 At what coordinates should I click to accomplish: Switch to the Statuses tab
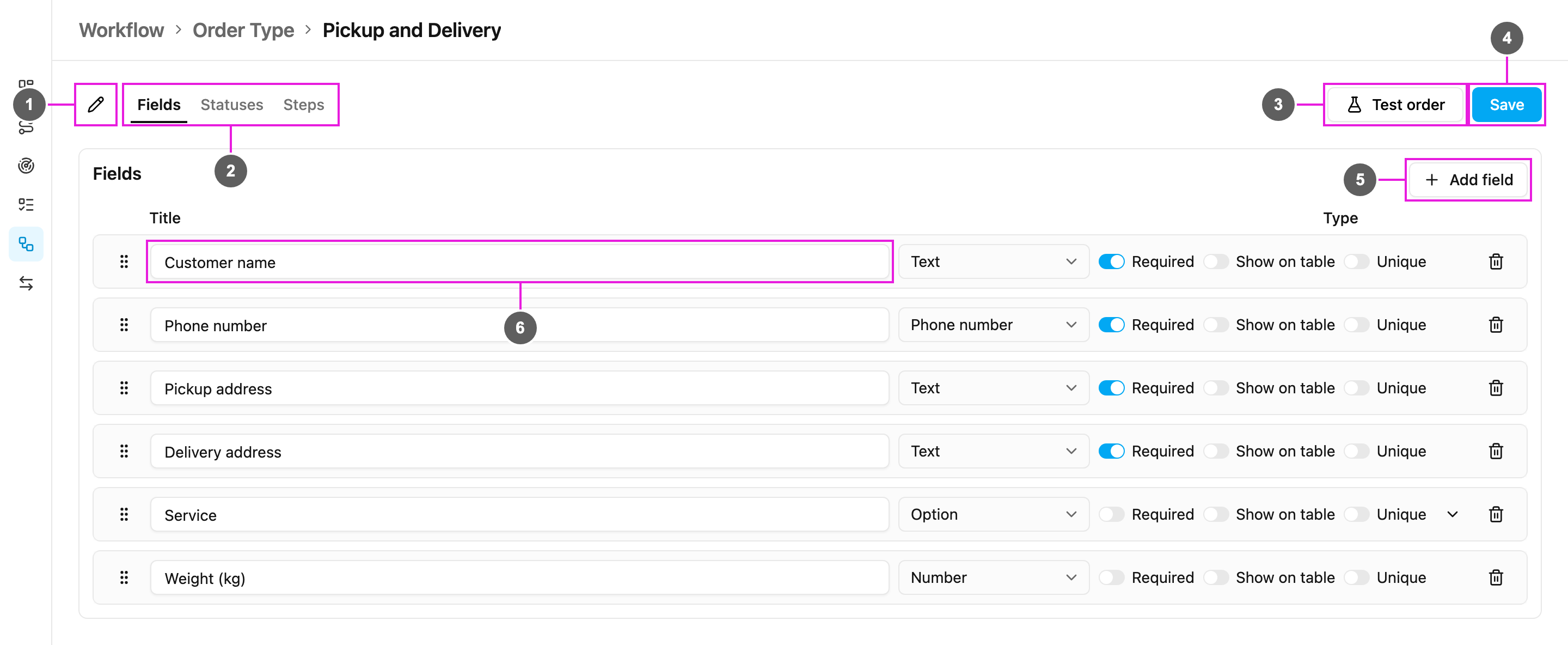(x=232, y=105)
